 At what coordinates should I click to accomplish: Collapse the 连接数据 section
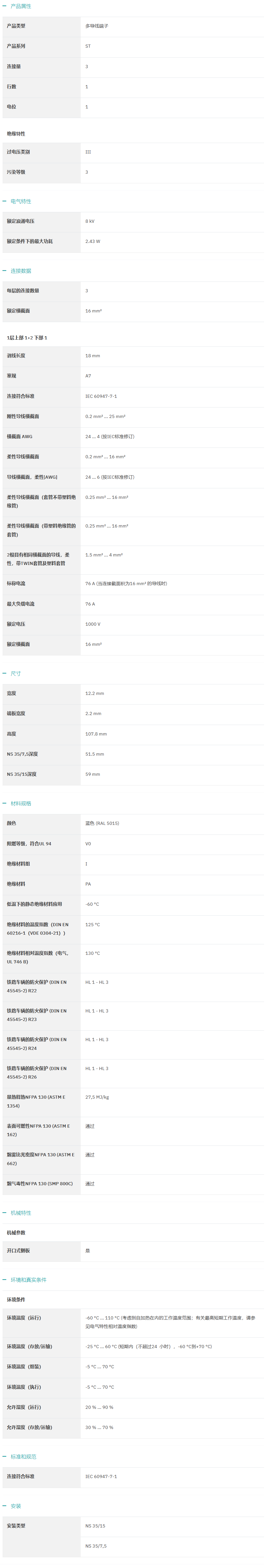pyautogui.click(x=4, y=271)
